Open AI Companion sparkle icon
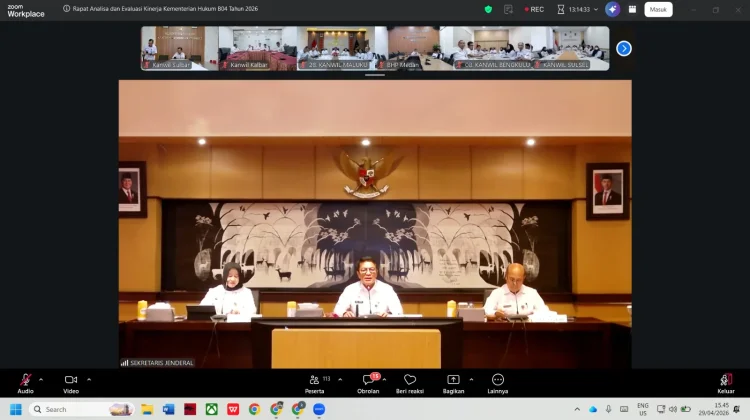The height and width of the screenshot is (420, 750). (x=613, y=9)
